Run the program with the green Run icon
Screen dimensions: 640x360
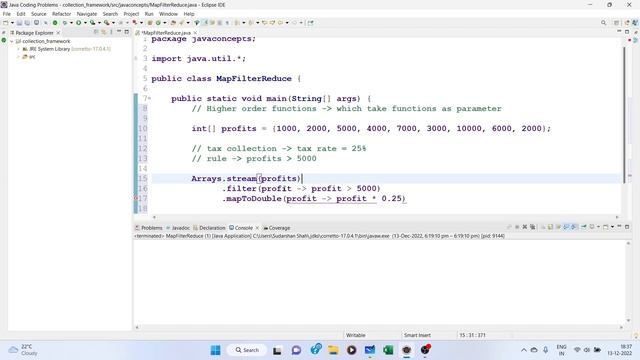pos(78,23)
